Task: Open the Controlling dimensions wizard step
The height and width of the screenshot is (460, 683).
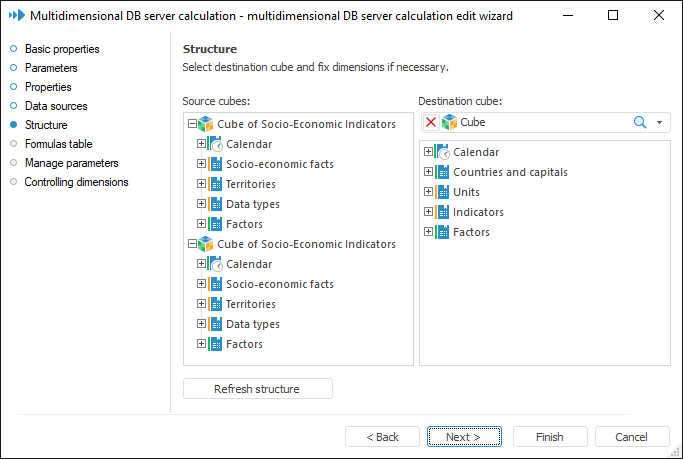Action: click(x=76, y=182)
